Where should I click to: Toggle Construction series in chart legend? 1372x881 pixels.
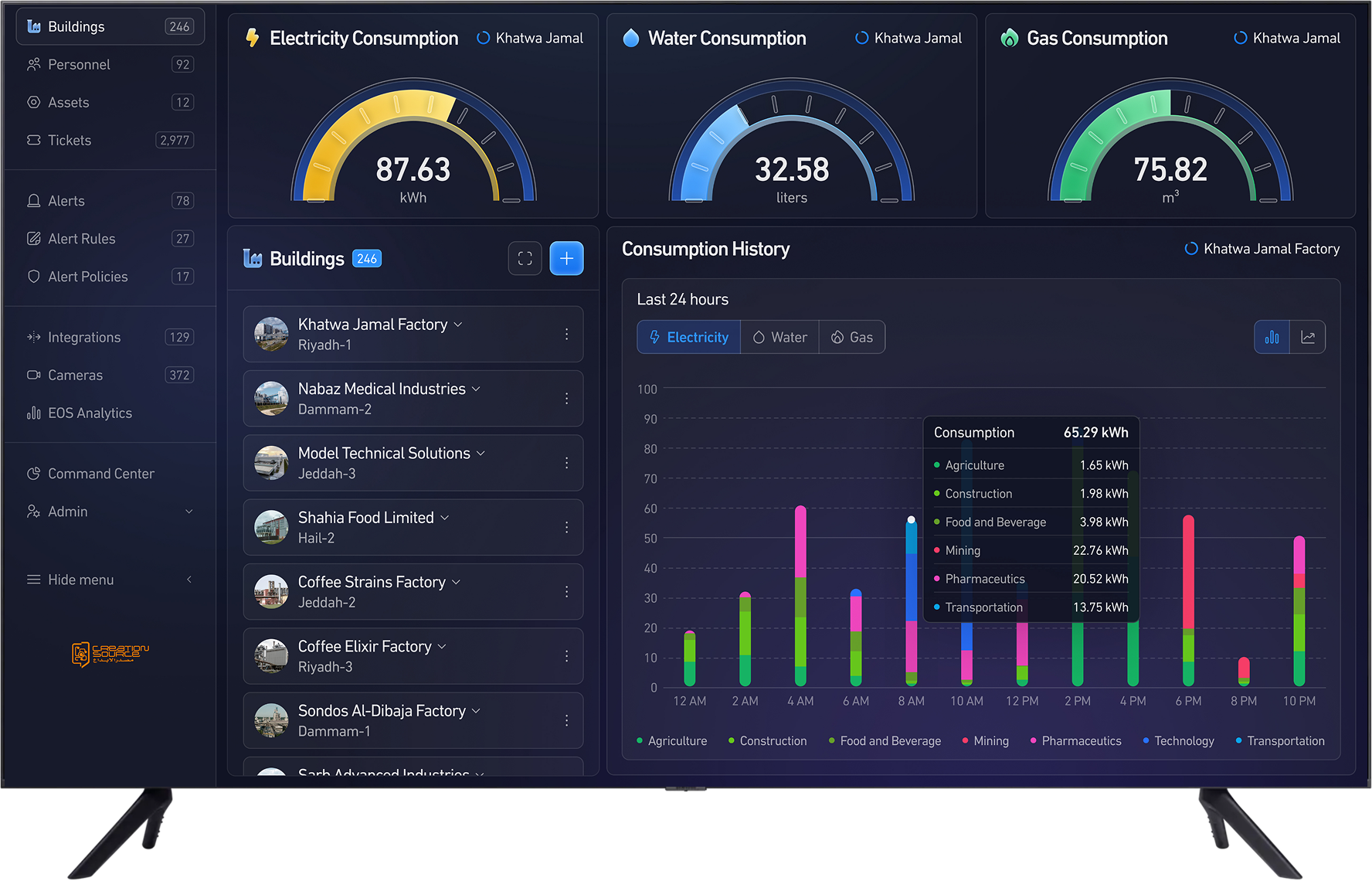(x=767, y=741)
